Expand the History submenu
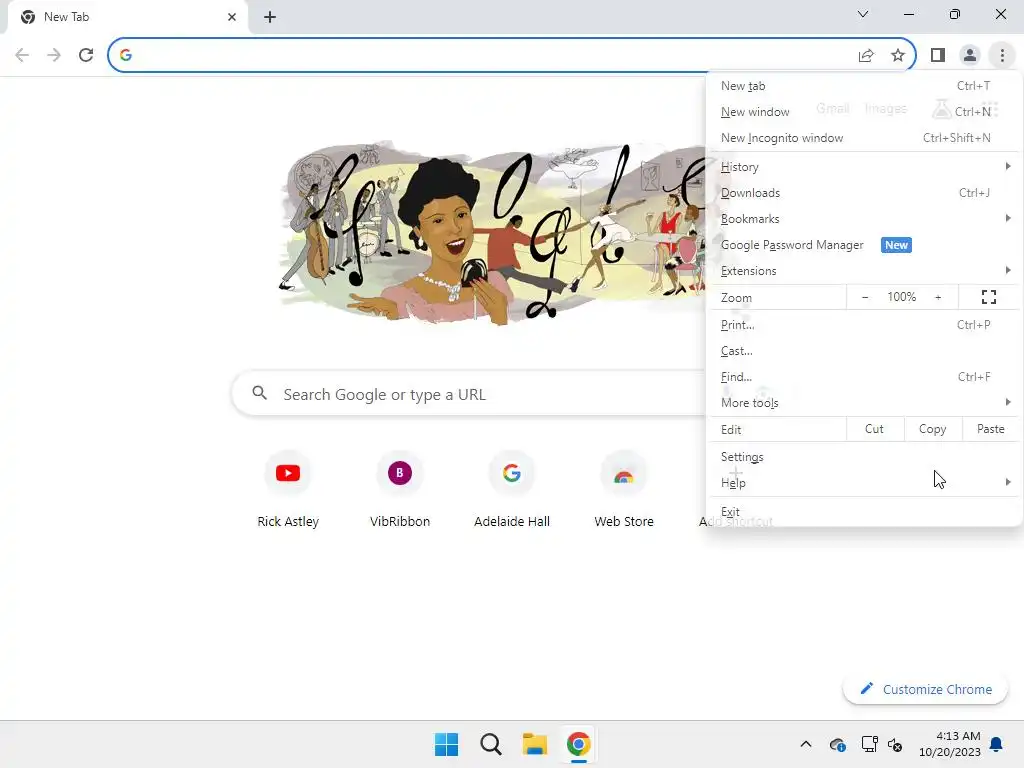The image size is (1024, 768). [x=863, y=167]
